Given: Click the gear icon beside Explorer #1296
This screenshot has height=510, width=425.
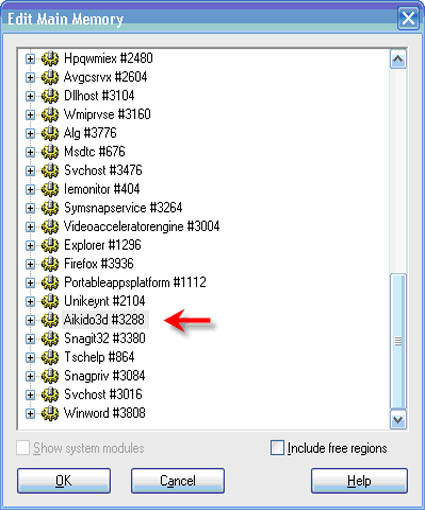Looking at the screenshot, I should coord(50,245).
